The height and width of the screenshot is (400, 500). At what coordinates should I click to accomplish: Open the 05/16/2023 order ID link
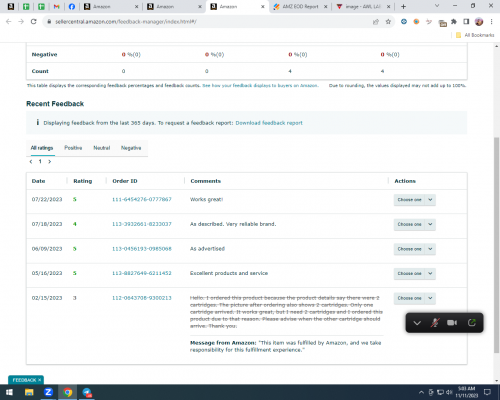pyautogui.click(x=142, y=273)
